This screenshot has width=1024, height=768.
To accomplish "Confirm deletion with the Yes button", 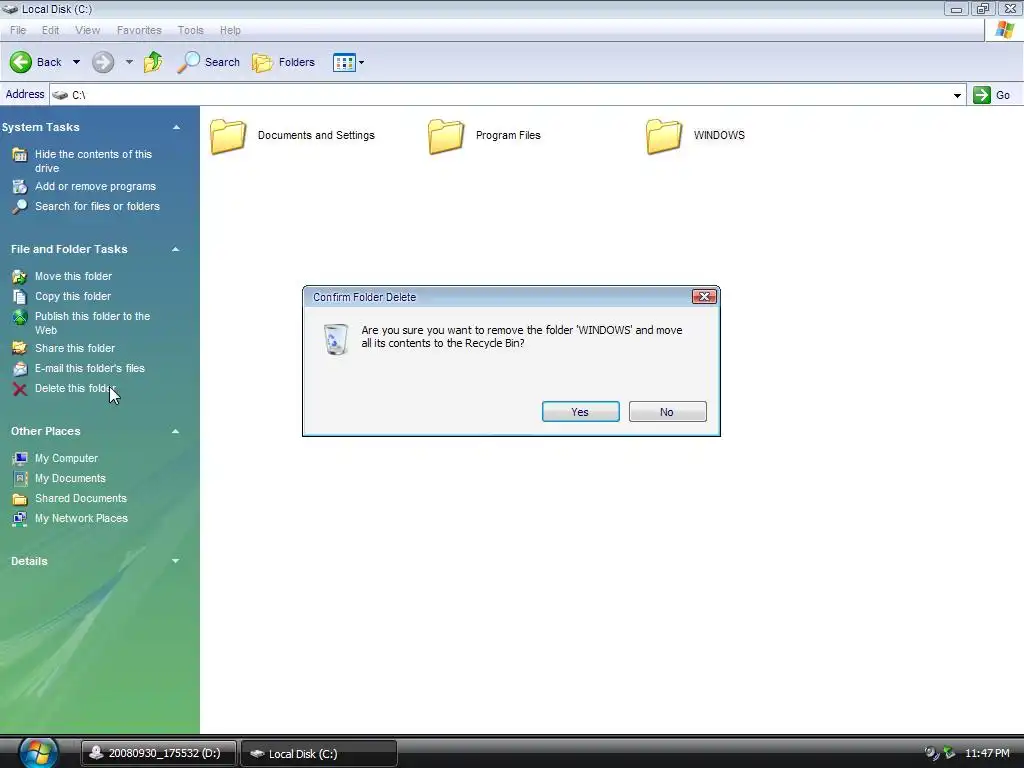I will pos(581,412).
